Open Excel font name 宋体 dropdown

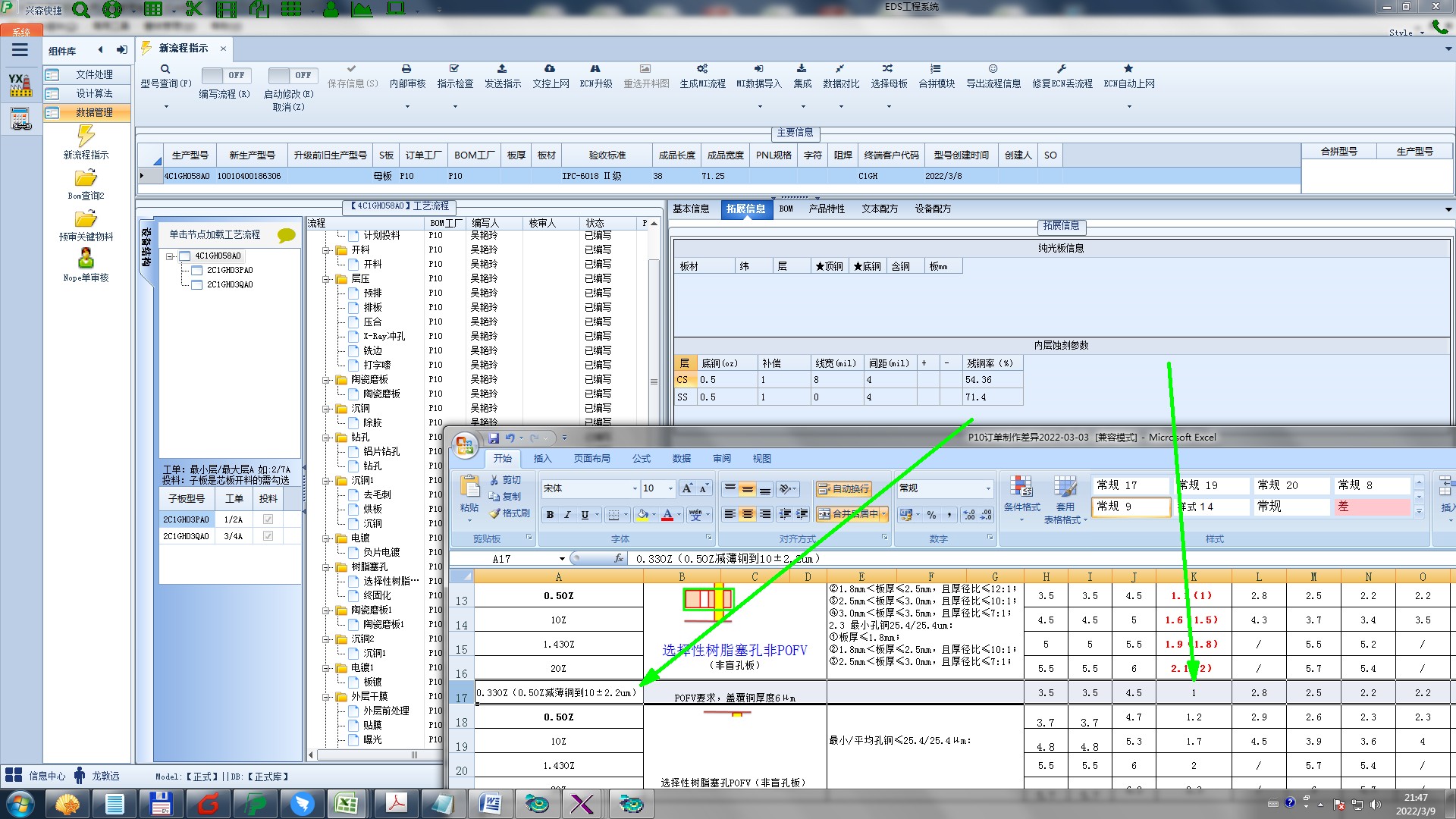[635, 488]
